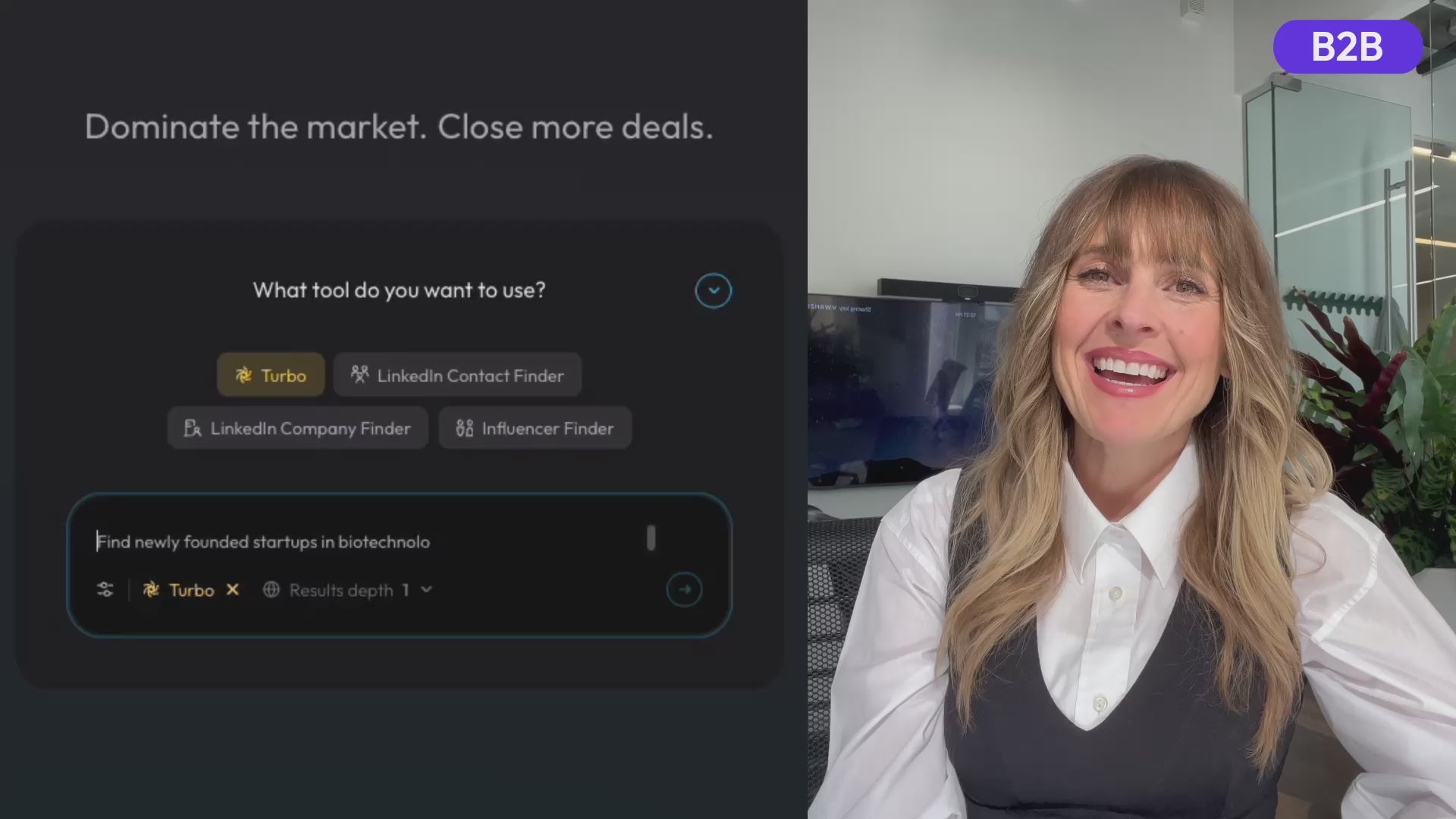Click the 'What tool do you want to use?' heading
The height and width of the screenshot is (819, 1456).
(399, 290)
